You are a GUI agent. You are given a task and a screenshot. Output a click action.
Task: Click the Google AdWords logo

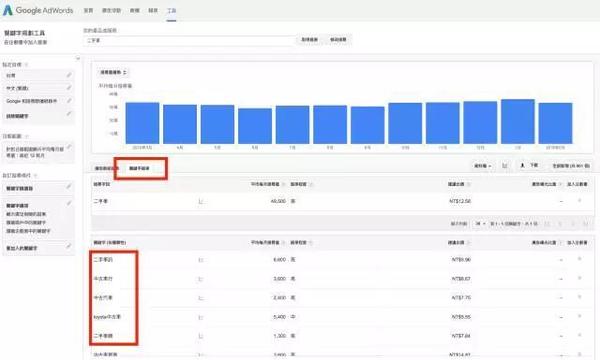[38, 10]
